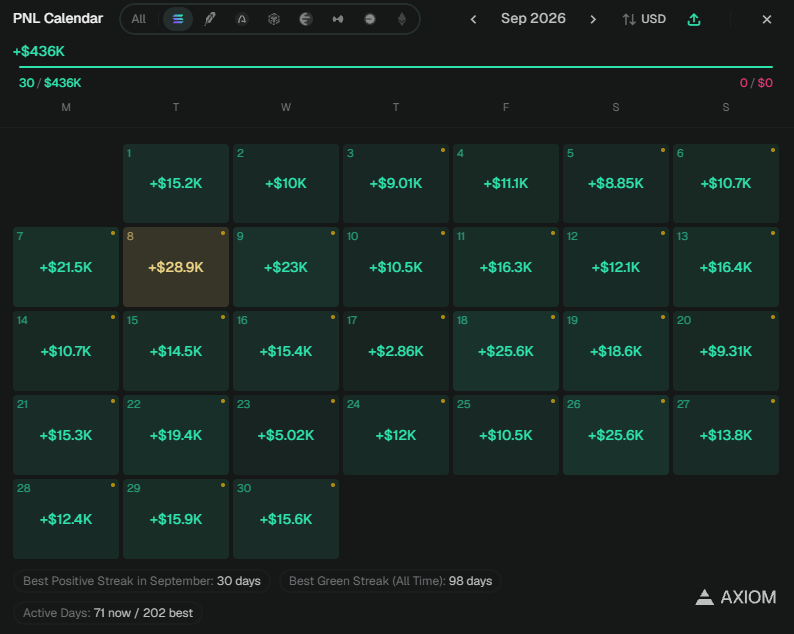Go to previous month with left chevron
794x634 pixels.
(473, 19)
